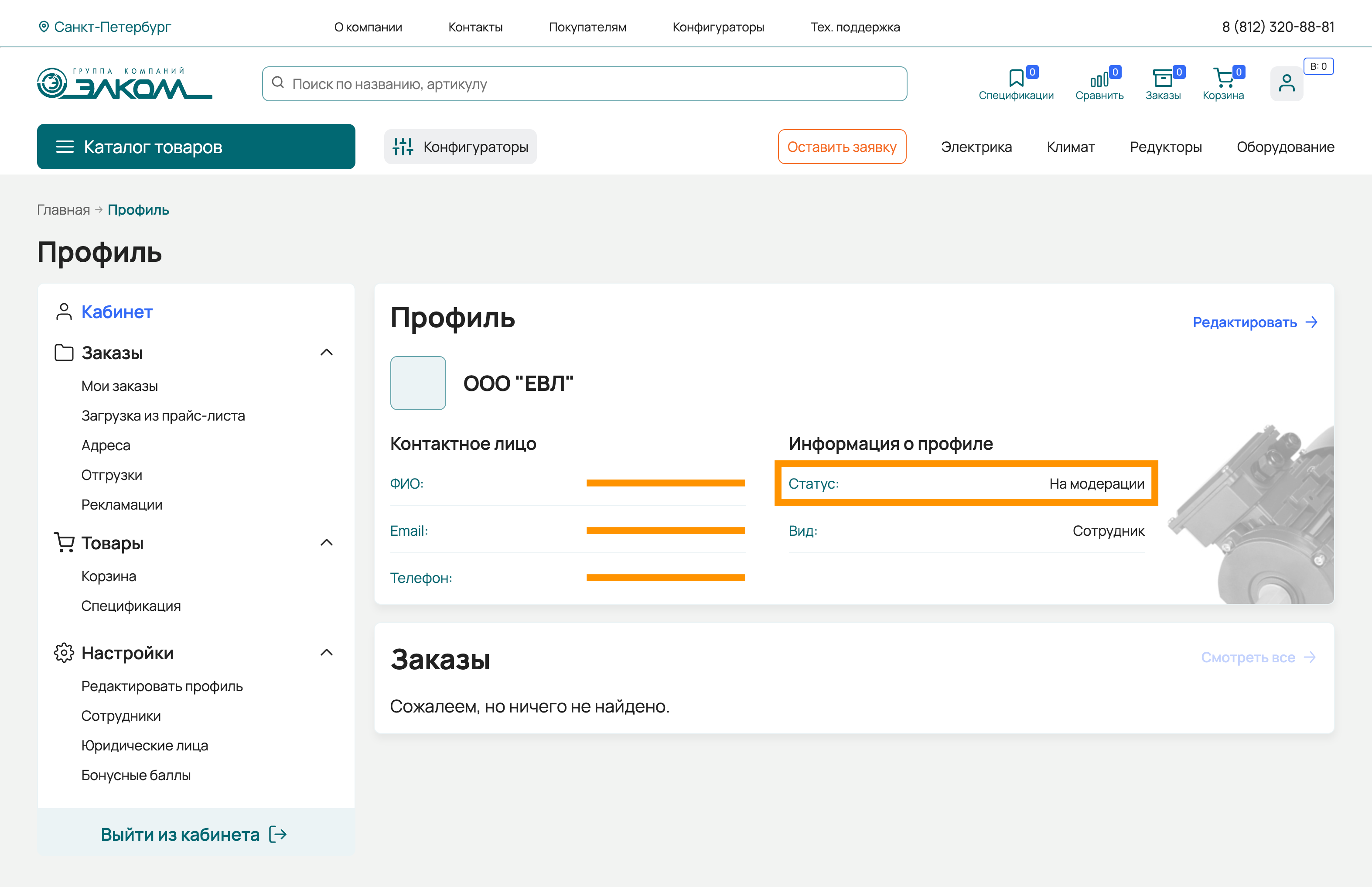1372x887 pixels.
Task: Open the Спецификации bookmark icon
Action: click(1016, 78)
